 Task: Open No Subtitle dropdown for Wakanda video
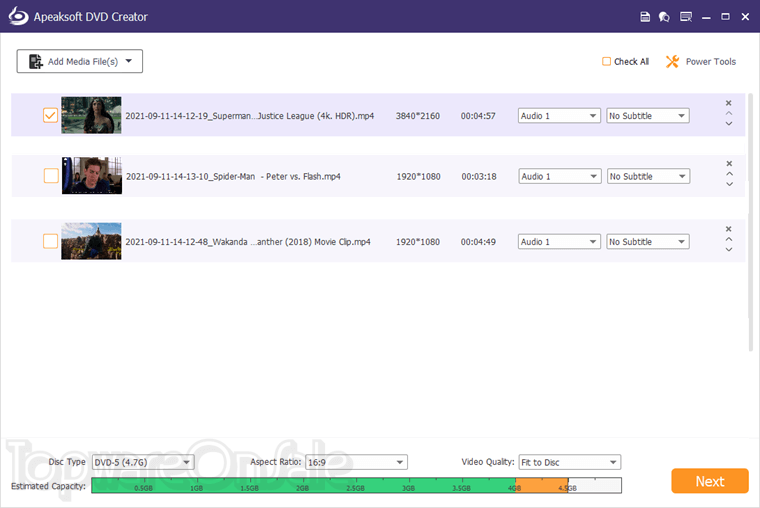point(648,242)
